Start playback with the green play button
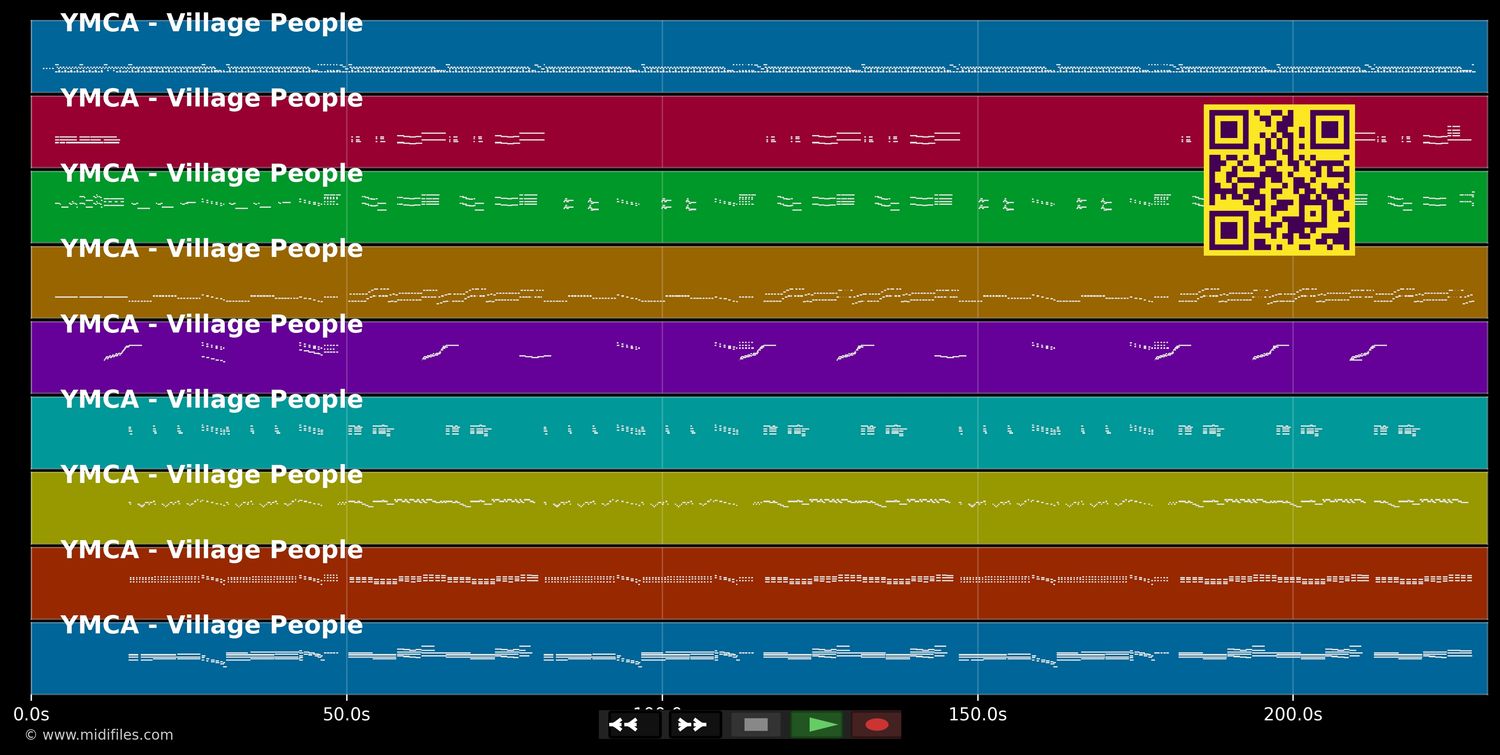Screen dimensions: 1500x755 point(816,725)
